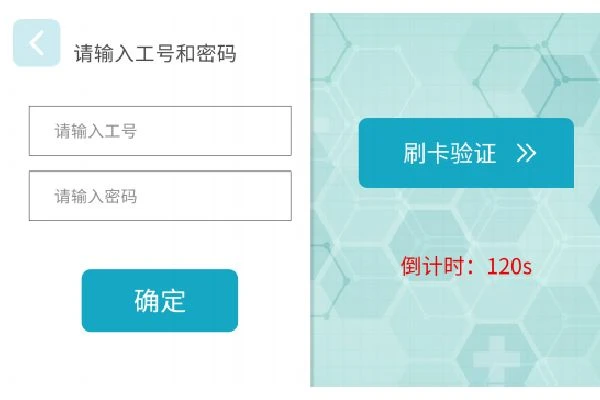The width and height of the screenshot is (600, 400).
Task: Click the faded medical cross hexagon icon
Action: pyautogui.click(x=496, y=359)
